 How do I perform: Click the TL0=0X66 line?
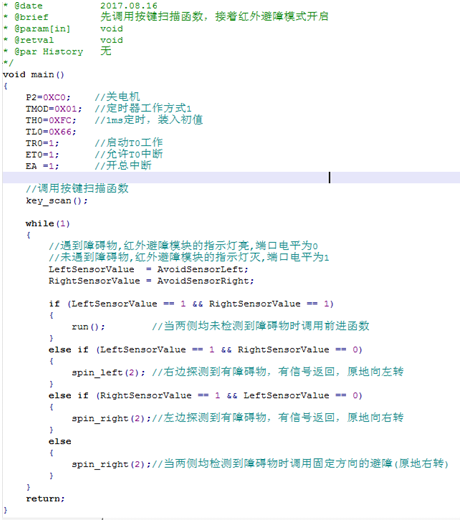(51, 132)
